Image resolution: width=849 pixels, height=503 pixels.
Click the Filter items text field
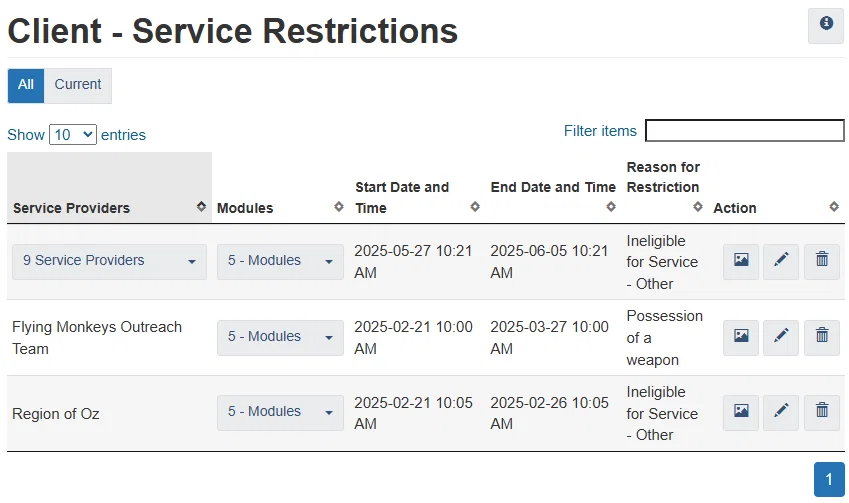pyautogui.click(x=744, y=131)
